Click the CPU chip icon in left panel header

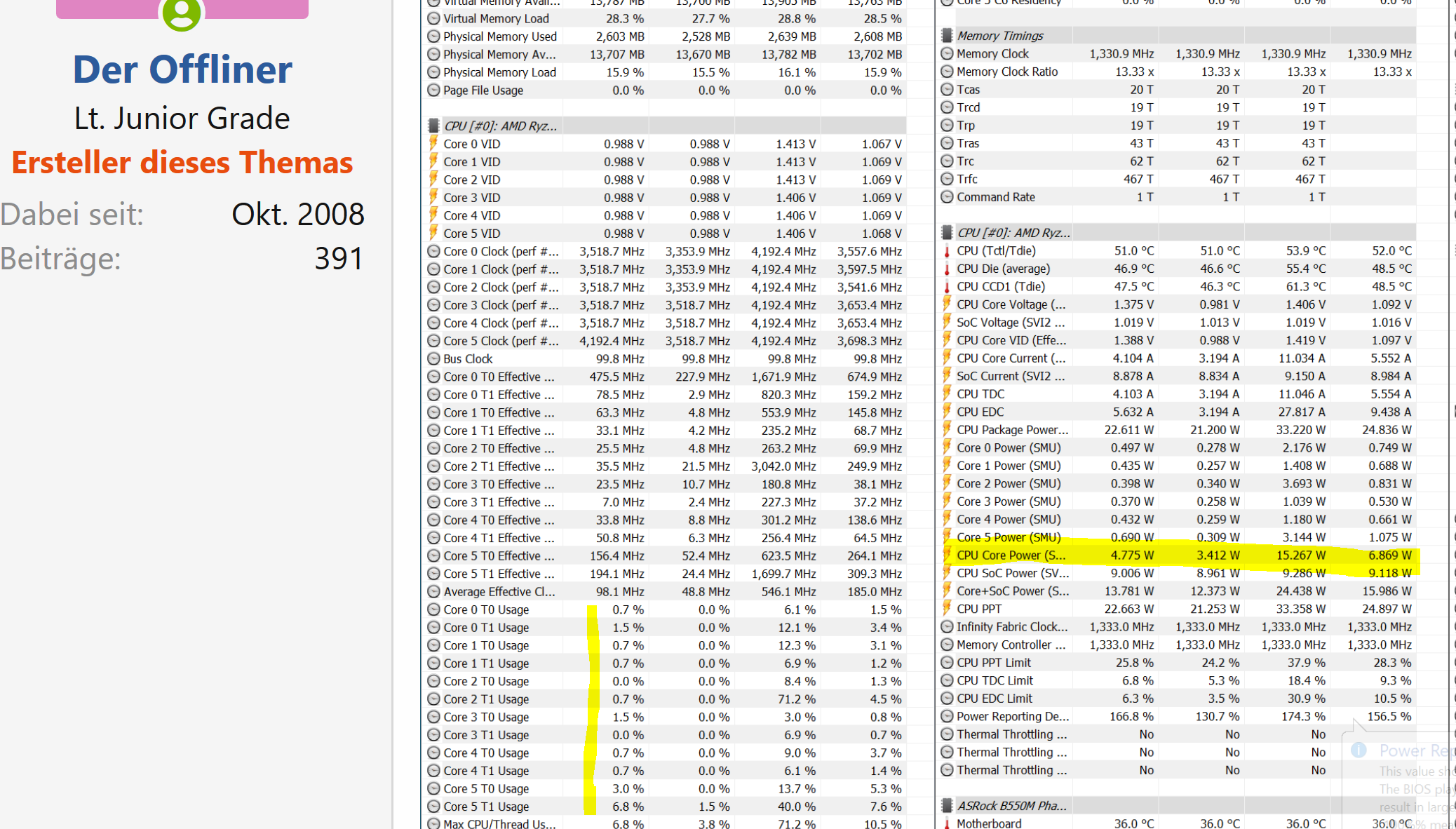coord(433,126)
